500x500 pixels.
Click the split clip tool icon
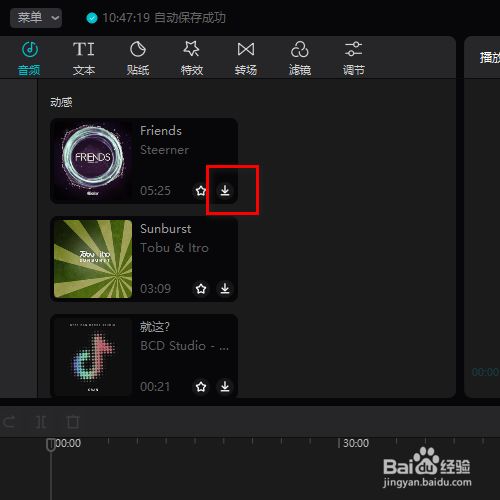coord(41,422)
